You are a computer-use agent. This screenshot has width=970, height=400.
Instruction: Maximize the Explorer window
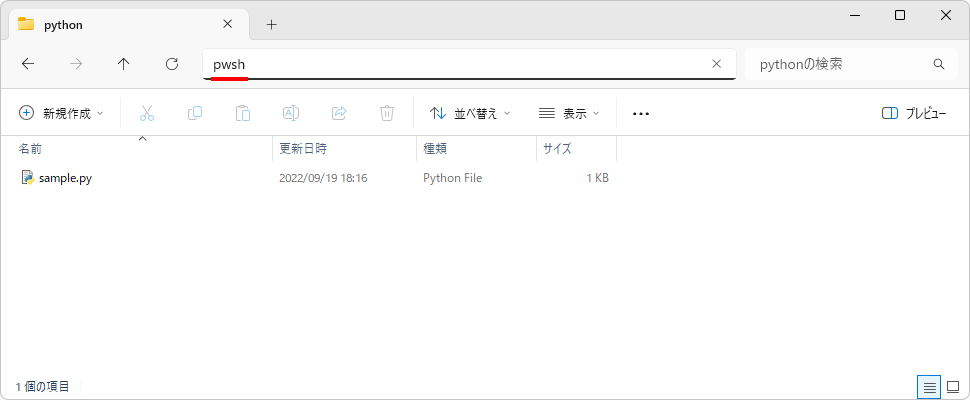click(x=900, y=15)
